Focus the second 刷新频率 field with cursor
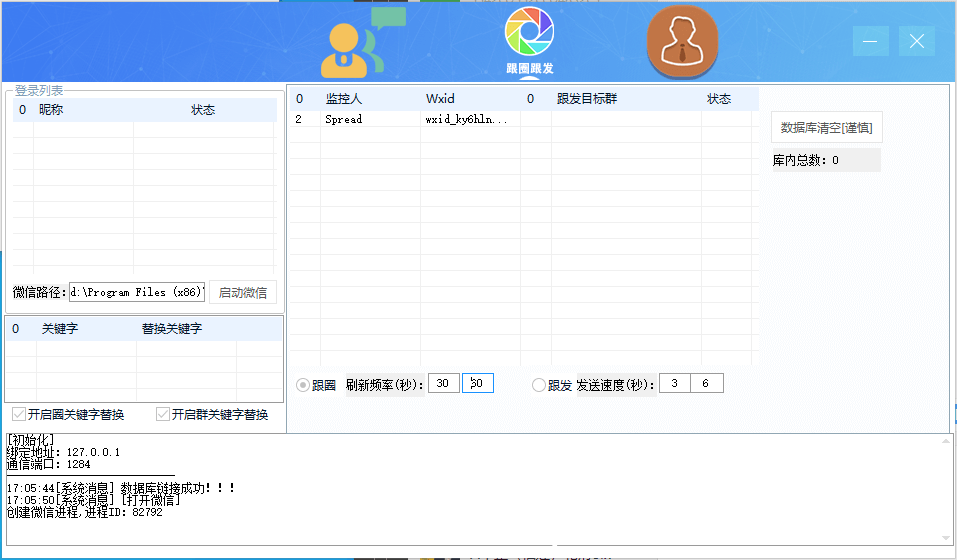The width and height of the screenshot is (957, 560). point(477,383)
